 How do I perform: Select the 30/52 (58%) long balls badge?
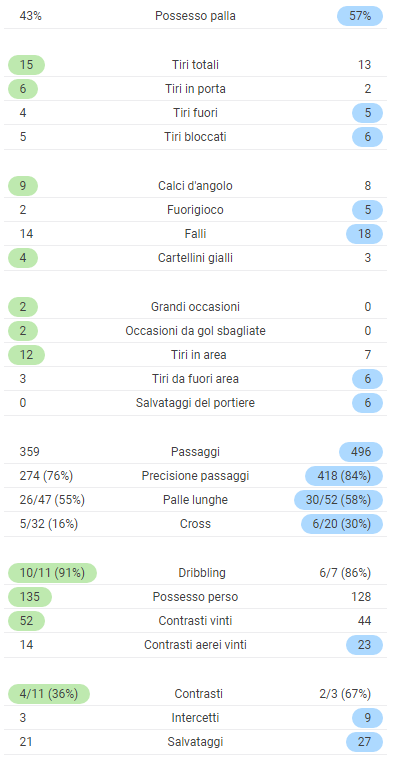(x=338, y=500)
